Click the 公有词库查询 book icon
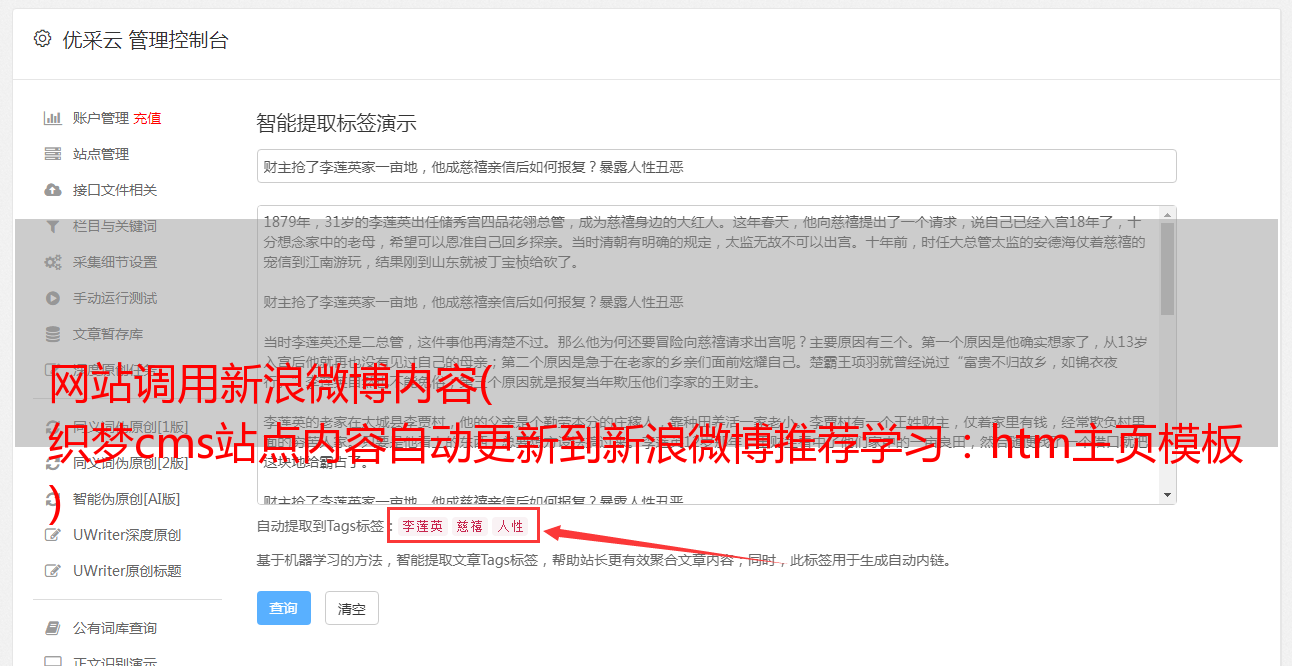Viewport: 1292px width, 666px height. coord(53,628)
